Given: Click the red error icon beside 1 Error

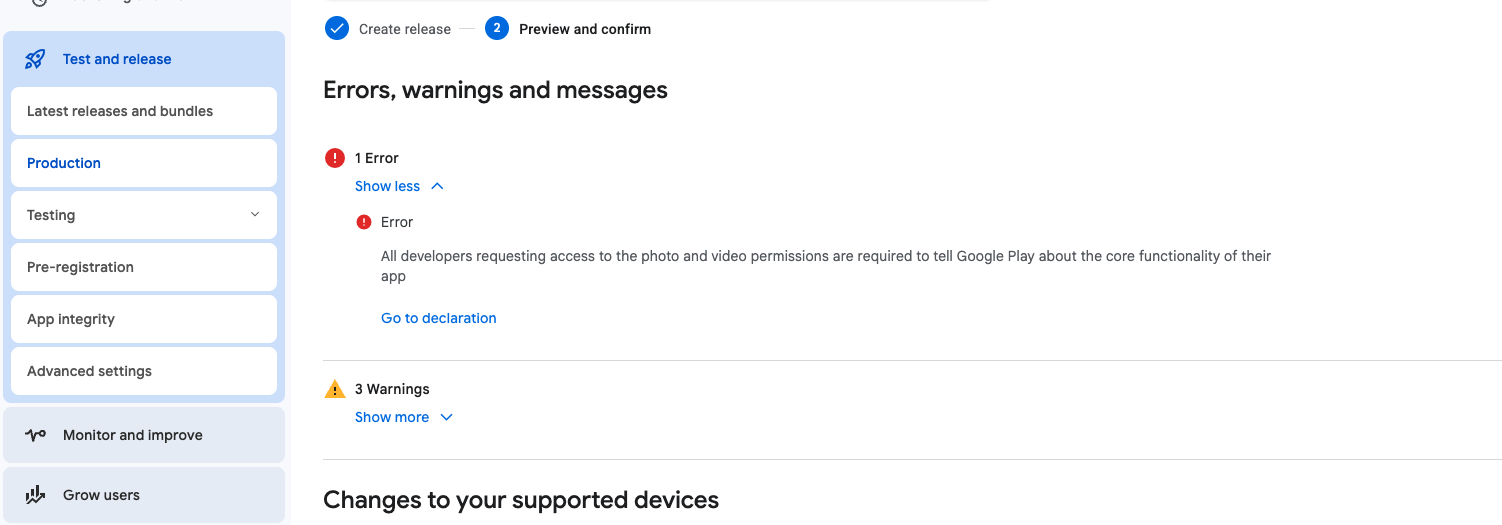Looking at the screenshot, I should [x=335, y=158].
